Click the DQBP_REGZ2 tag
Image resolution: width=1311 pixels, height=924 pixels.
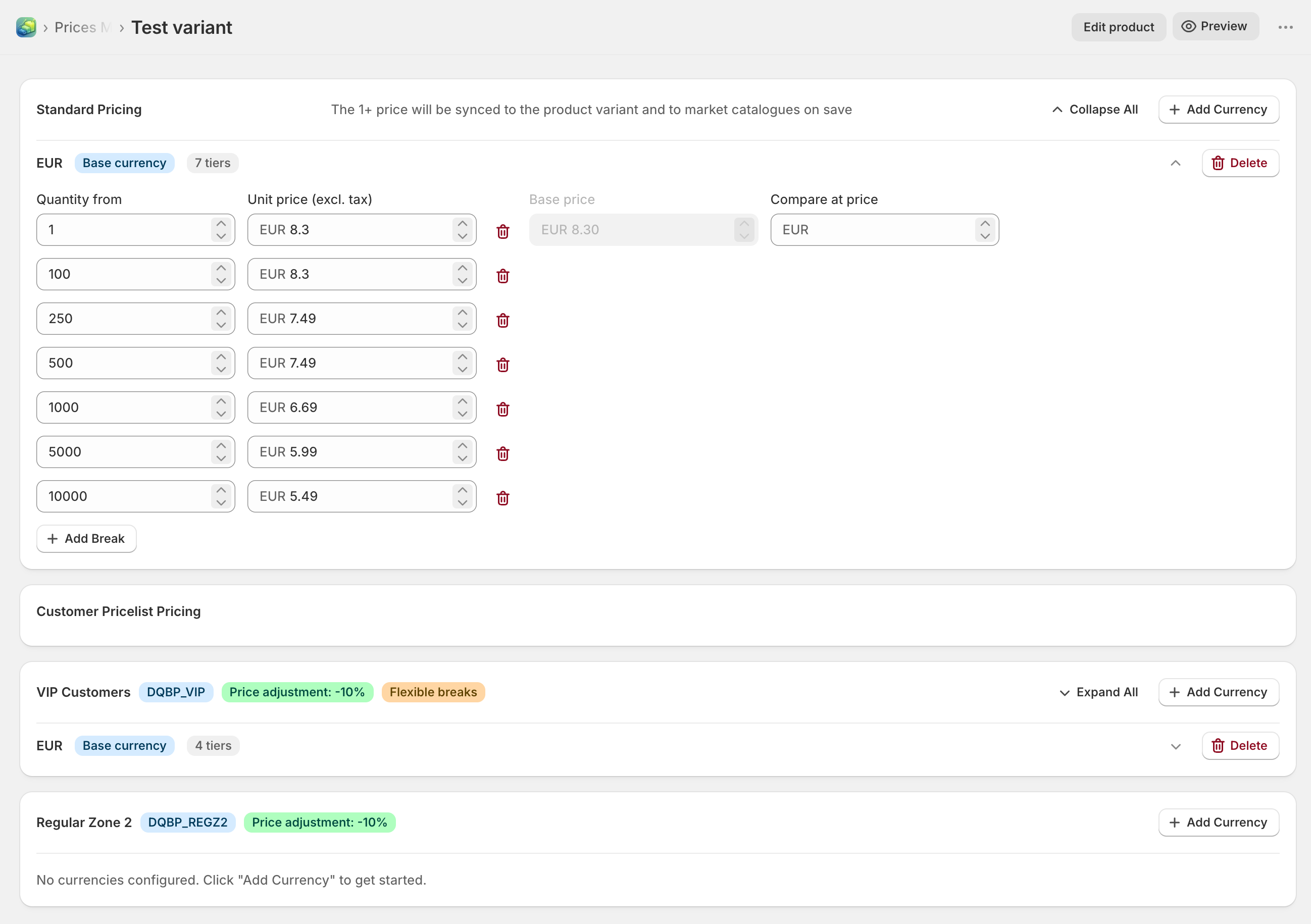point(188,823)
